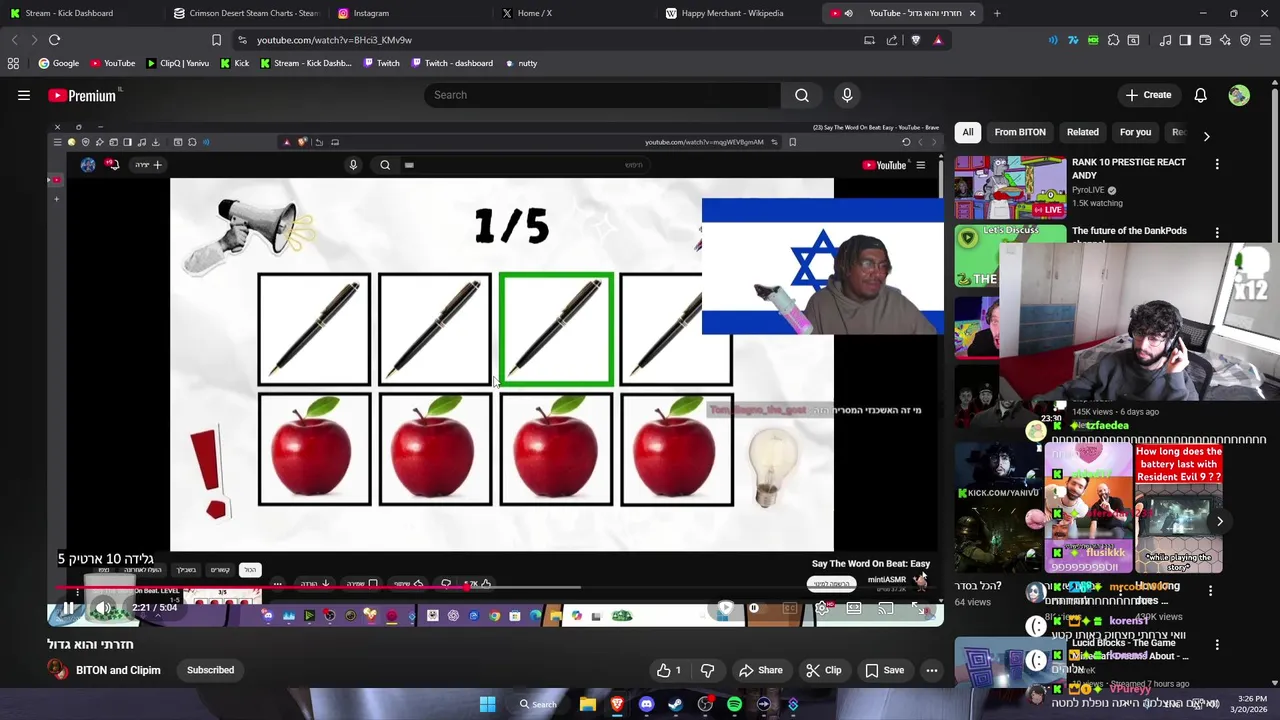Screen dimensions: 1280x720
Task: Dislike this video
Action: [707, 670]
